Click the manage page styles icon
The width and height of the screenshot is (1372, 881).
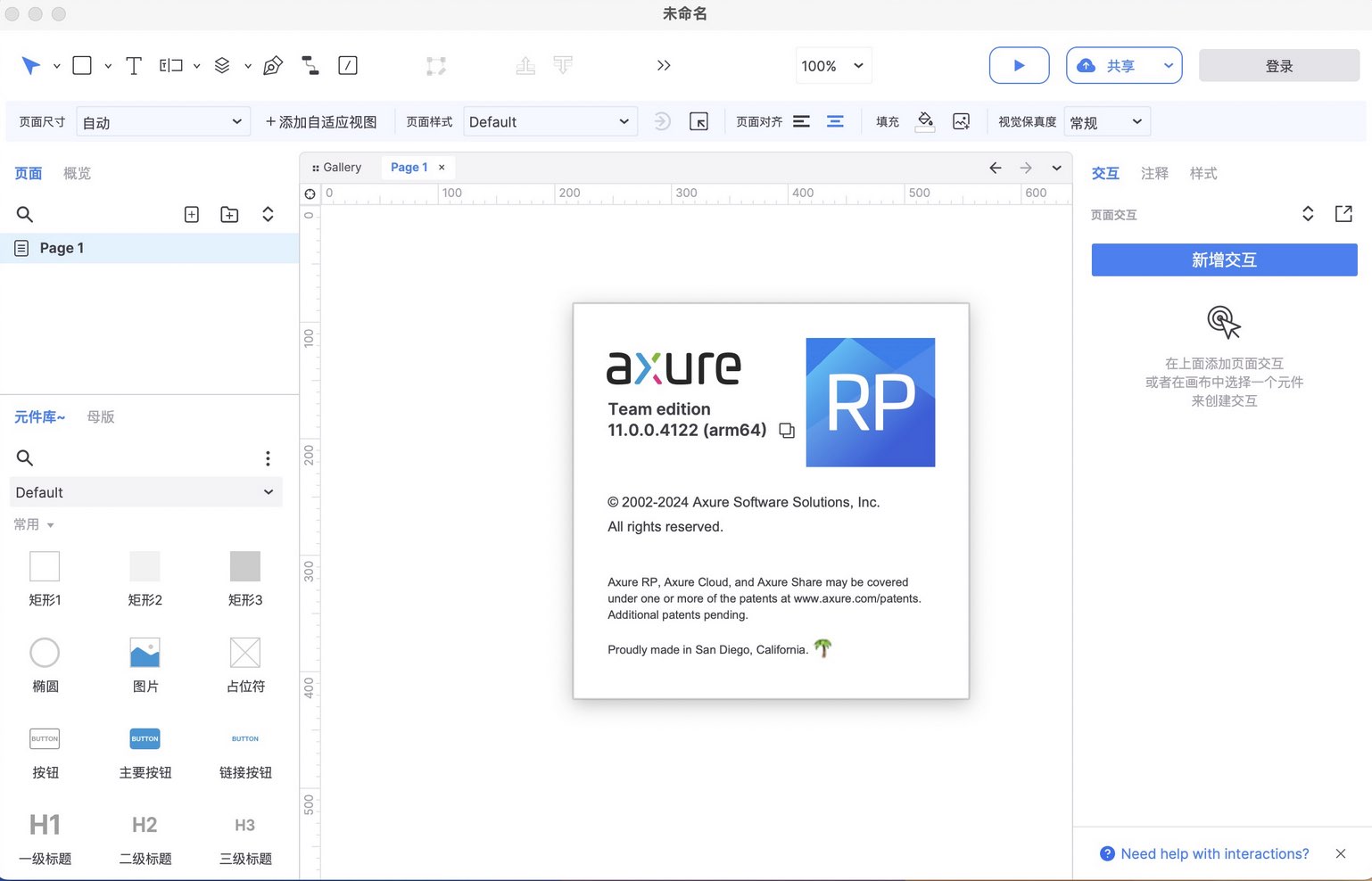point(699,122)
